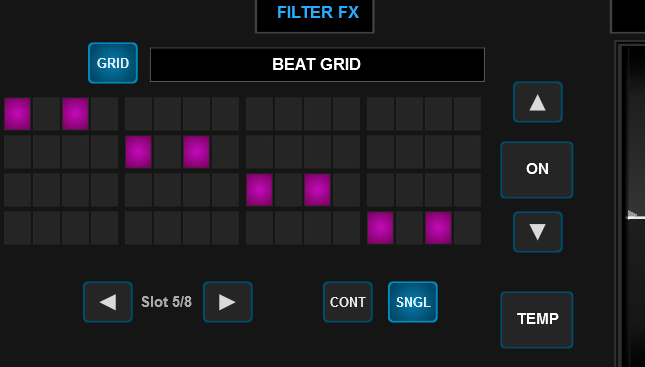Advance to next slot with right arrow
The height and width of the screenshot is (367, 645).
pyautogui.click(x=227, y=302)
